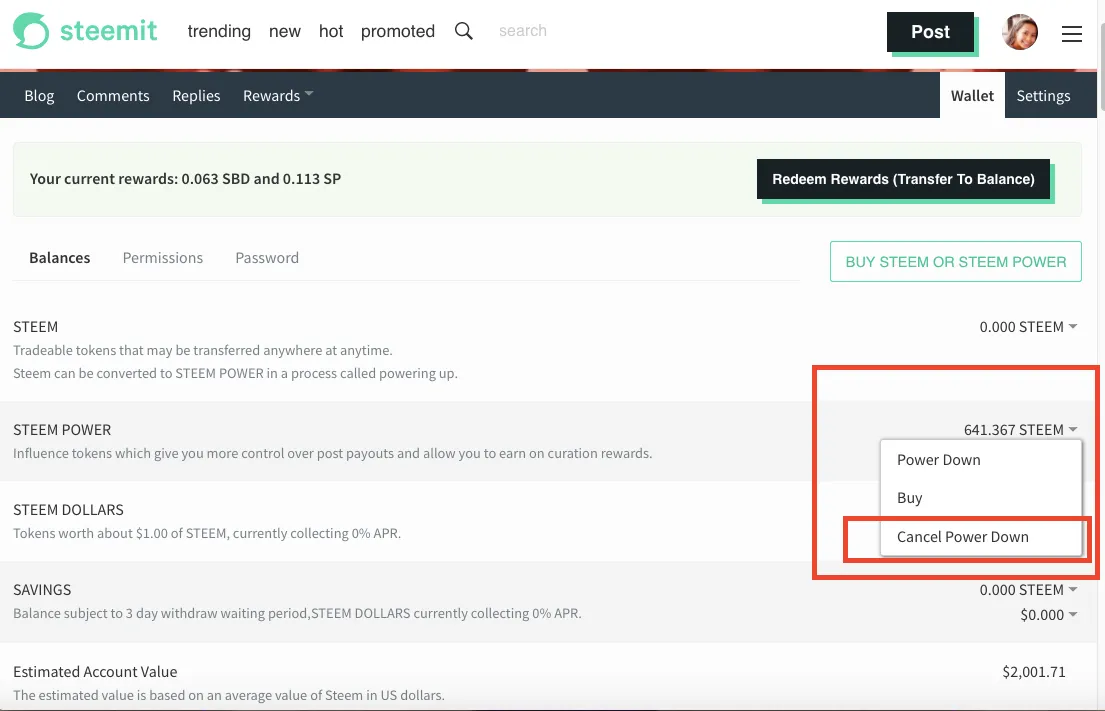Click the STEEM DOLLARS heading
The height and width of the screenshot is (711, 1105).
point(68,509)
